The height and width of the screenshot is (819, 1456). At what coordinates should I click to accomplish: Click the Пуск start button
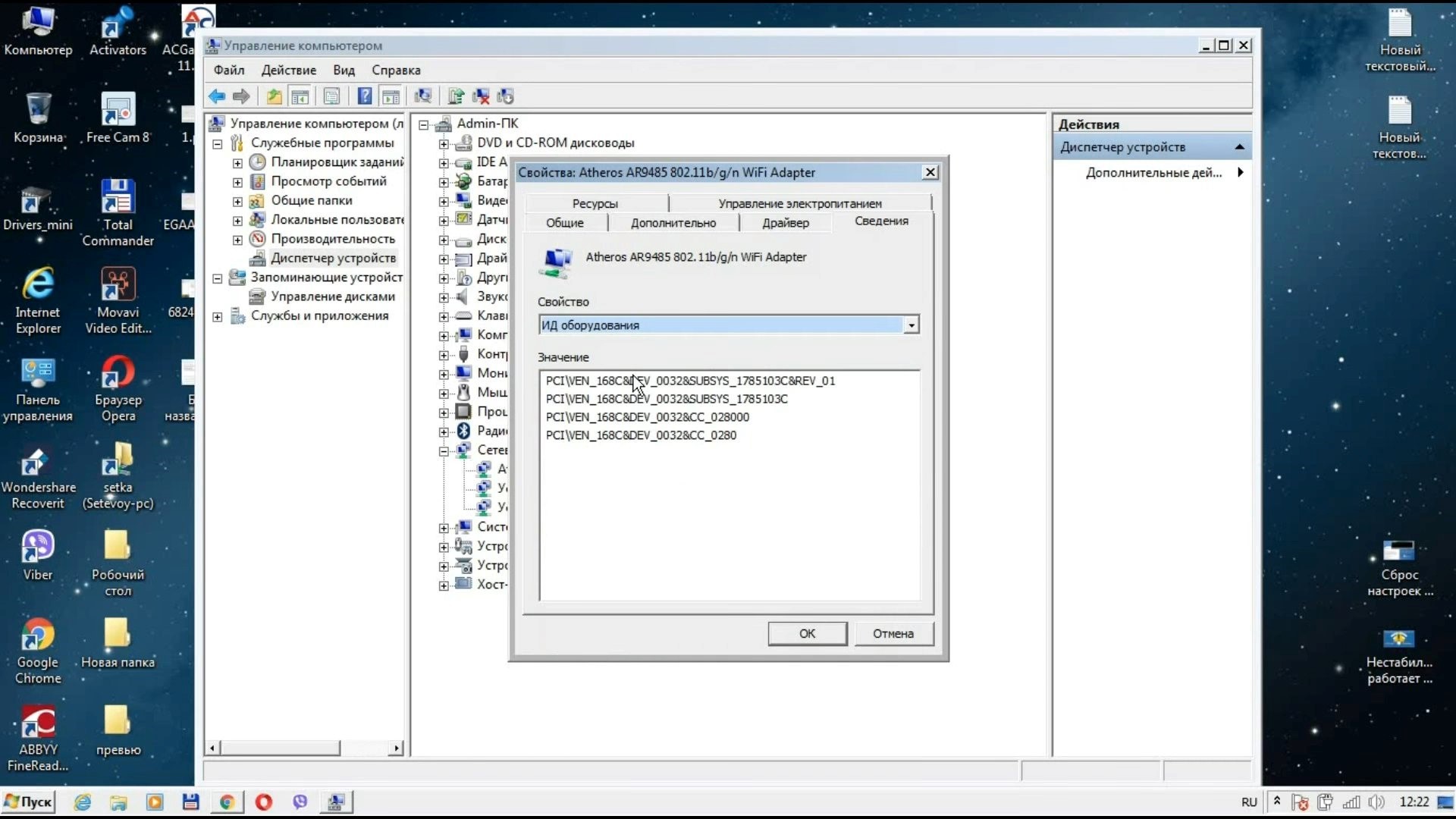[29, 802]
